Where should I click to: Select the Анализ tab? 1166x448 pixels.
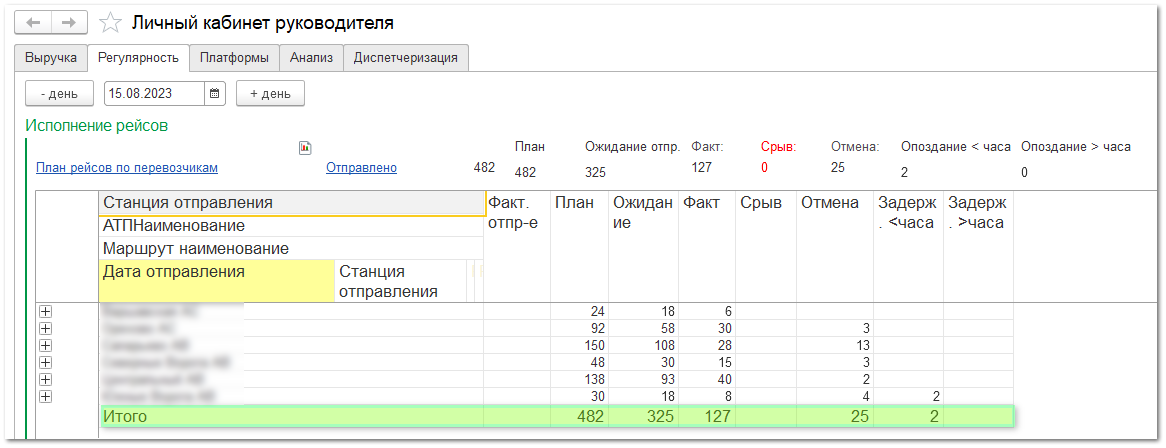[311, 58]
